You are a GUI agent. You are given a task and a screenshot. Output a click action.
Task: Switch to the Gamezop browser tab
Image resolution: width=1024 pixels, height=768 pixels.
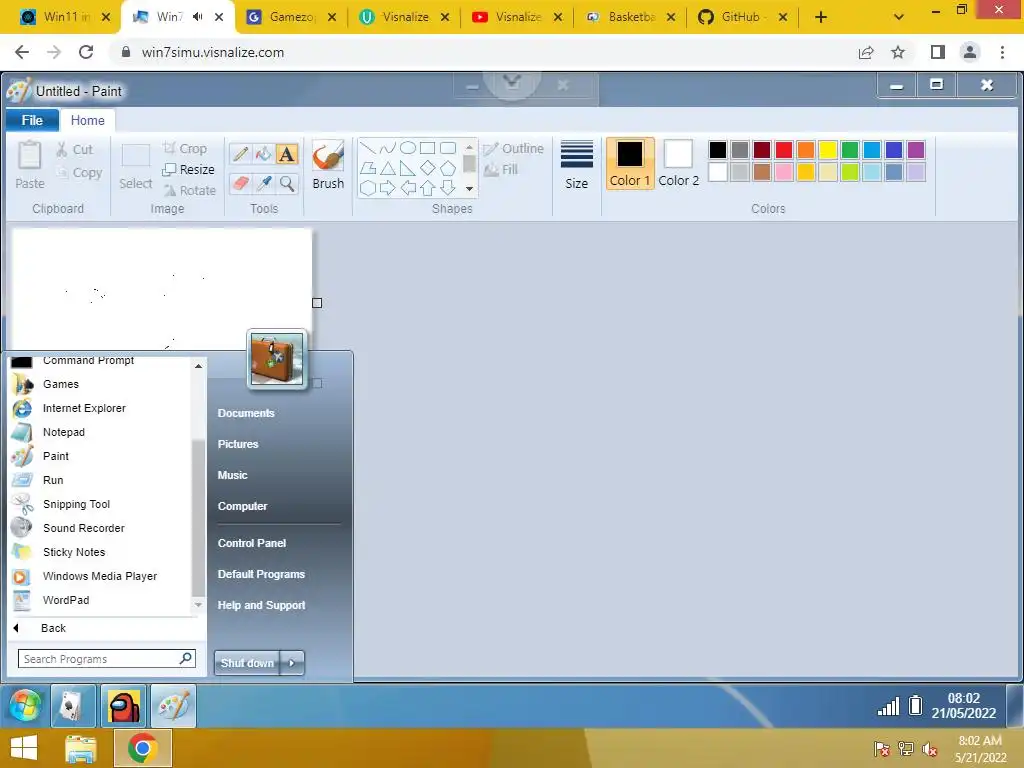tap(292, 17)
